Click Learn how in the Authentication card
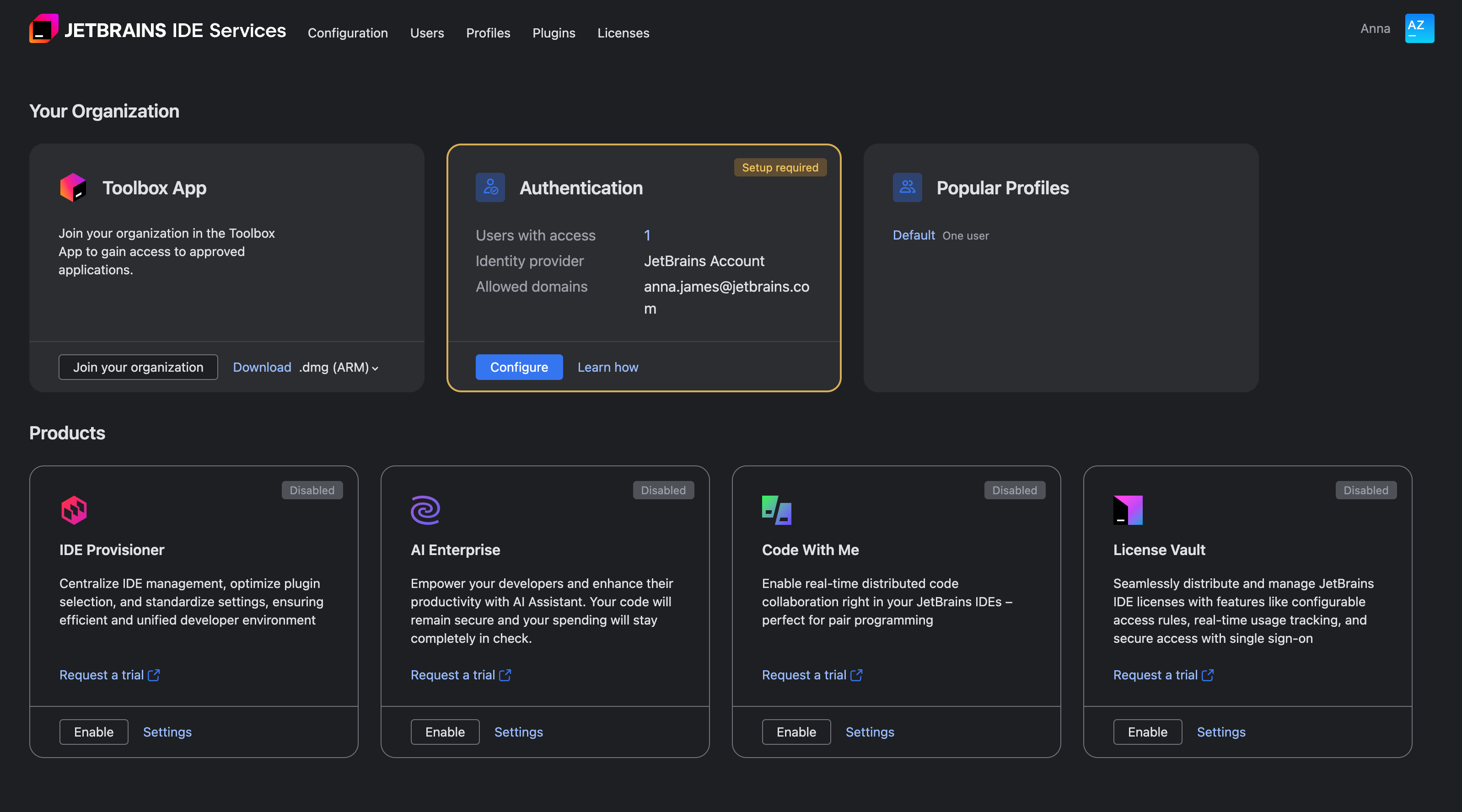Viewport: 1462px width, 812px height. (x=607, y=367)
